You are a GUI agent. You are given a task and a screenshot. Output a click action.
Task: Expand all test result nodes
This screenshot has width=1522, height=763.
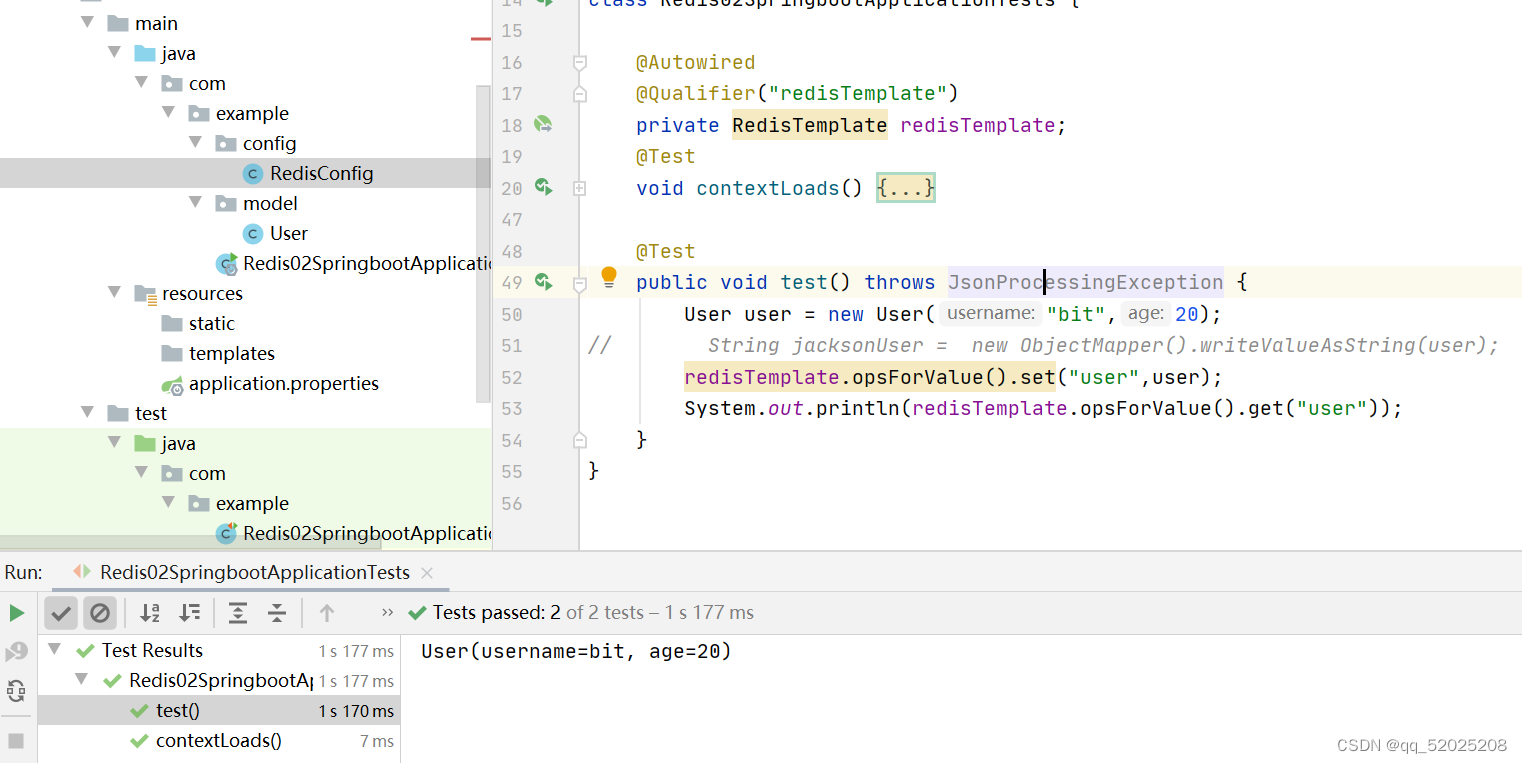pyautogui.click(x=238, y=613)
